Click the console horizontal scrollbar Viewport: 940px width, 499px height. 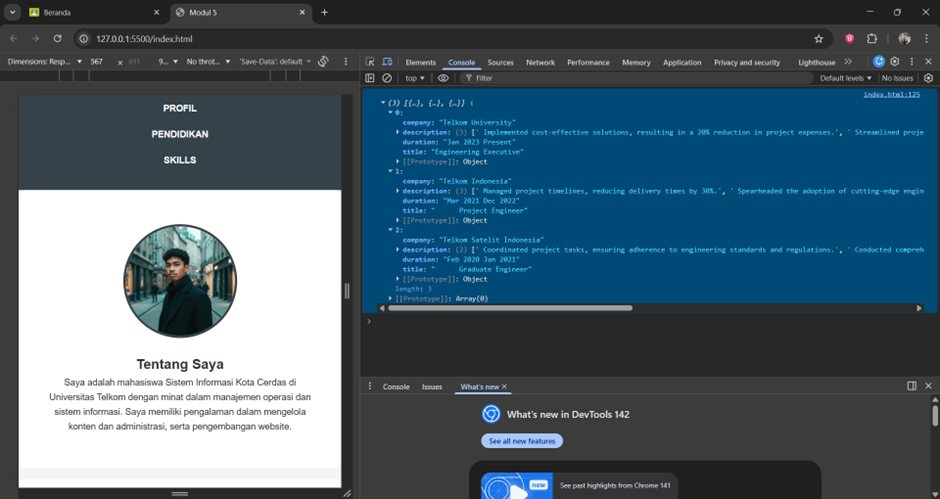(x=510, y=308)
